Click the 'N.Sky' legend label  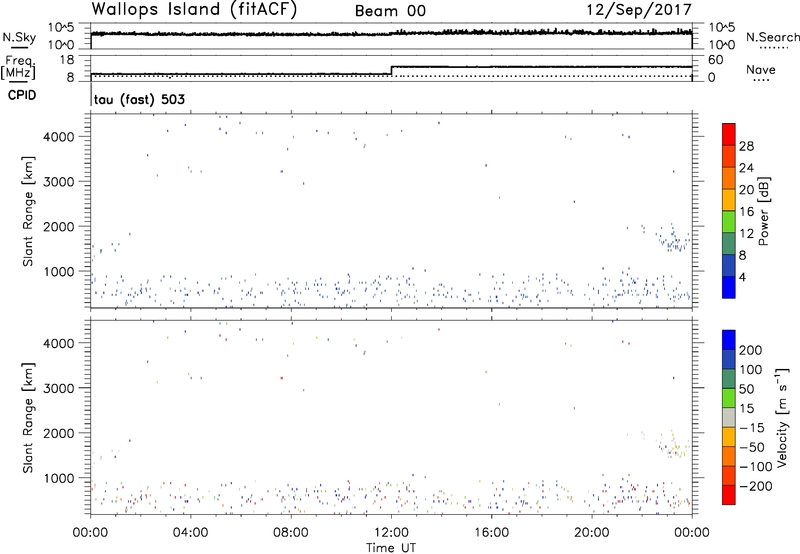coord(19,37)
